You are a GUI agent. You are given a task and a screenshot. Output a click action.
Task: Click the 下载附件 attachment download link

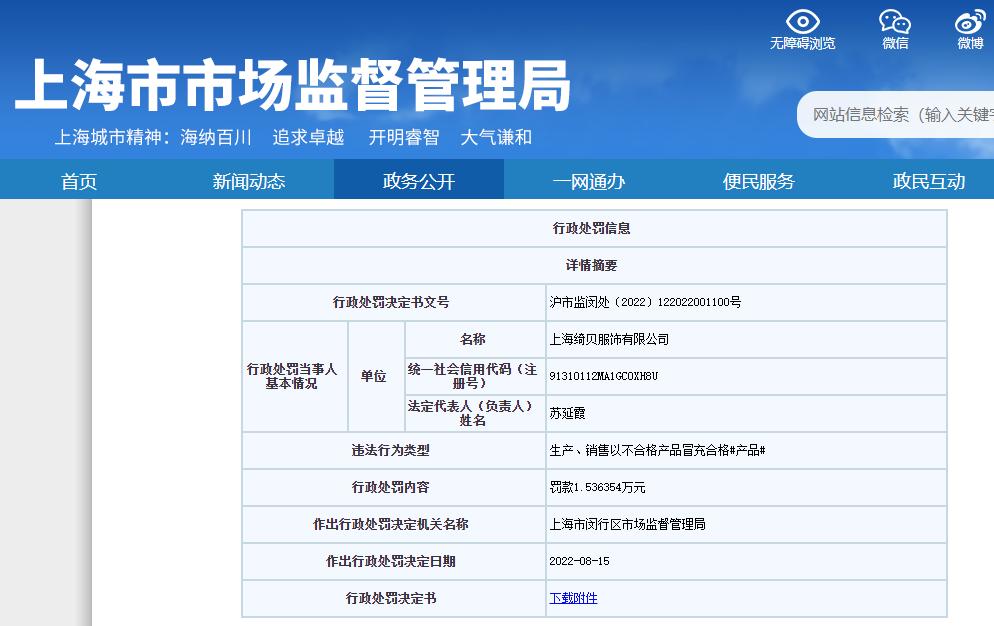[x=572, y=598]
